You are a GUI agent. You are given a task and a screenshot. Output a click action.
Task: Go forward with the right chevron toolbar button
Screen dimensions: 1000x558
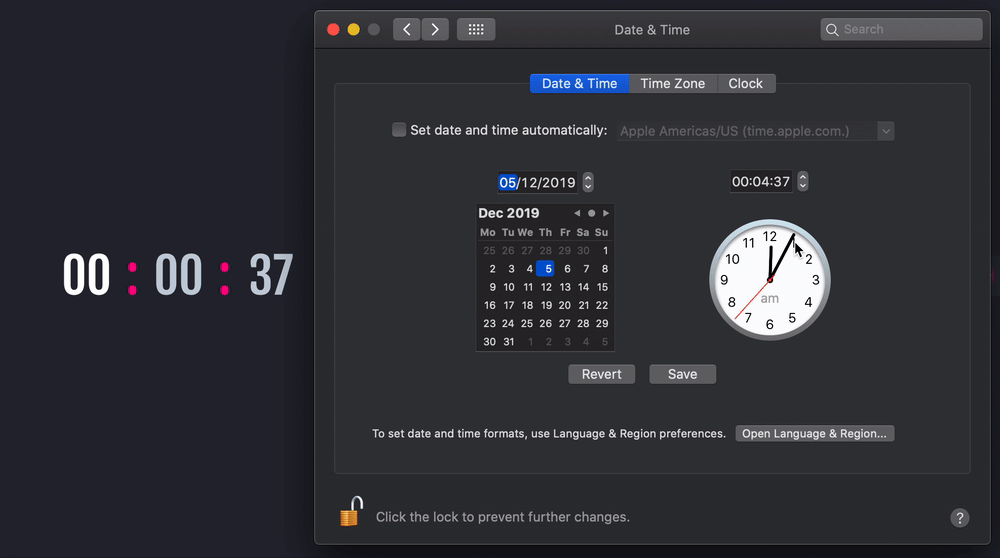(435, 29)
